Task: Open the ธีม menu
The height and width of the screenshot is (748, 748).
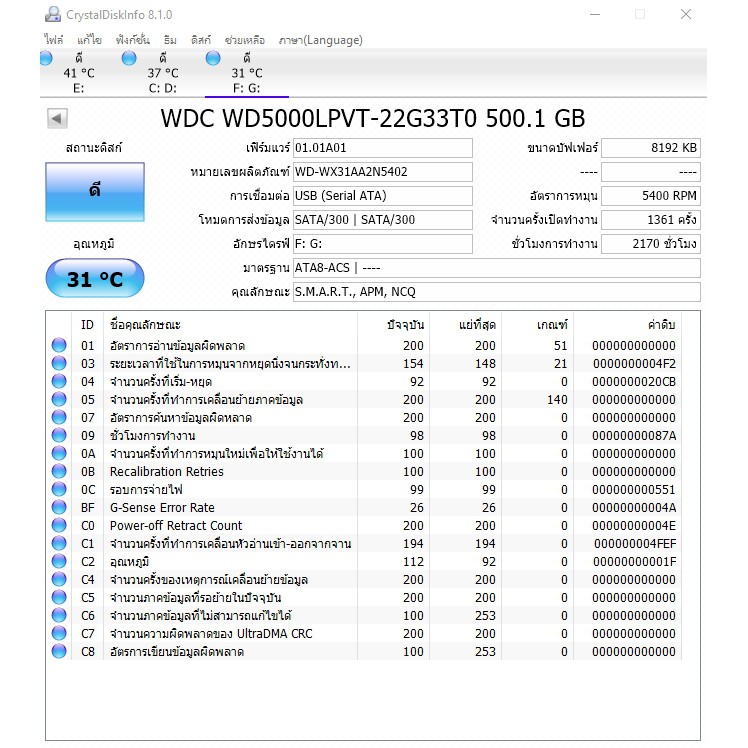Action: click(170, 40)
